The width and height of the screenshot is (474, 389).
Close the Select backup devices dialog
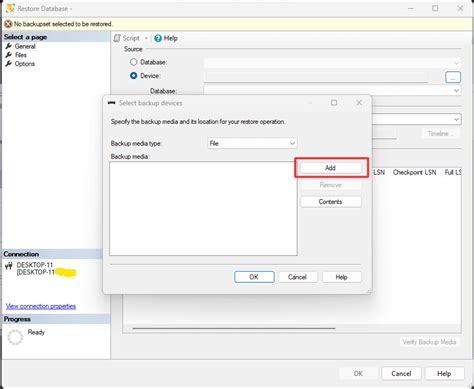click(359, 103)
